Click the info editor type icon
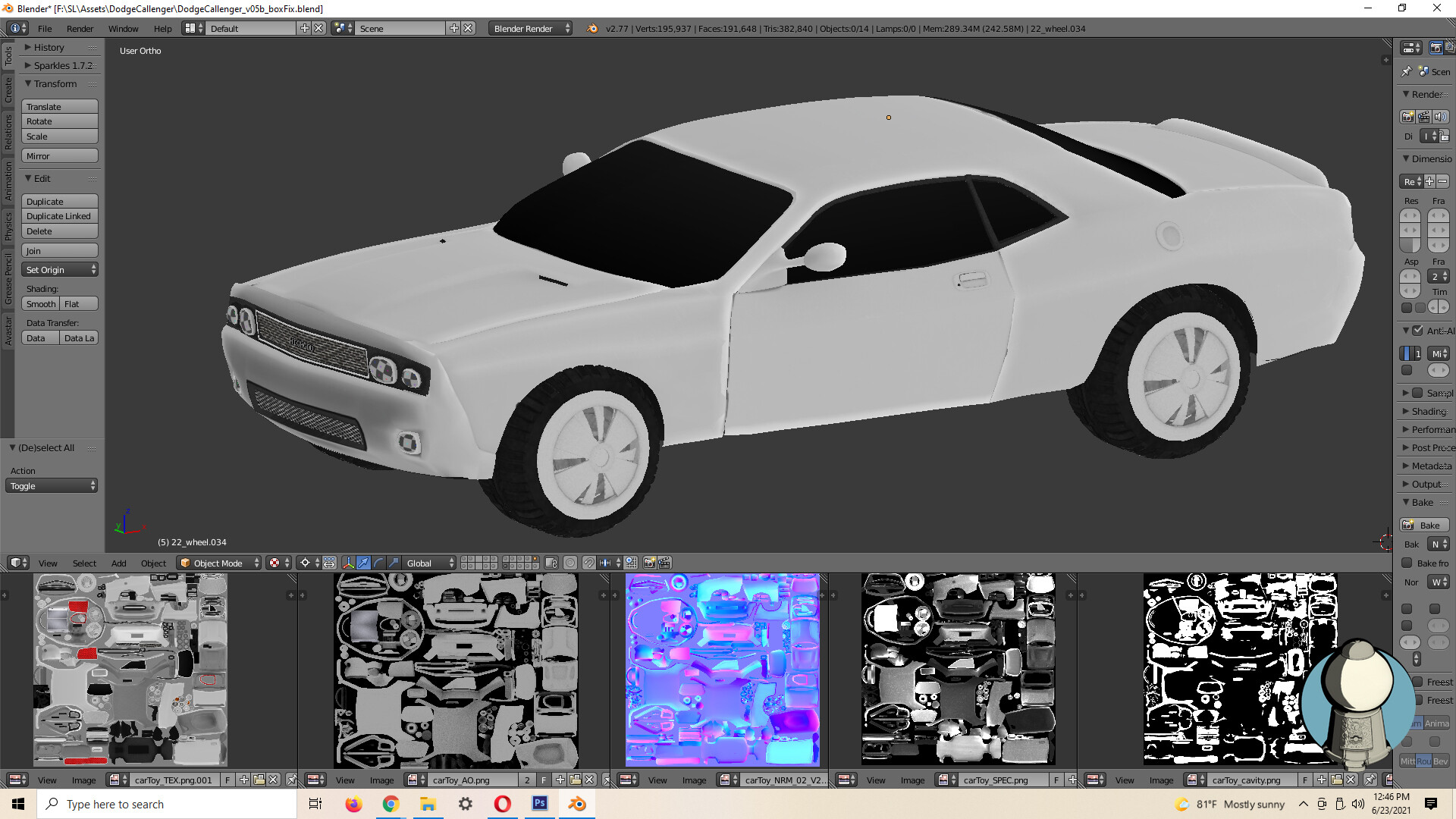Screen dimensions: 1456x819 [x=18, y=28]
